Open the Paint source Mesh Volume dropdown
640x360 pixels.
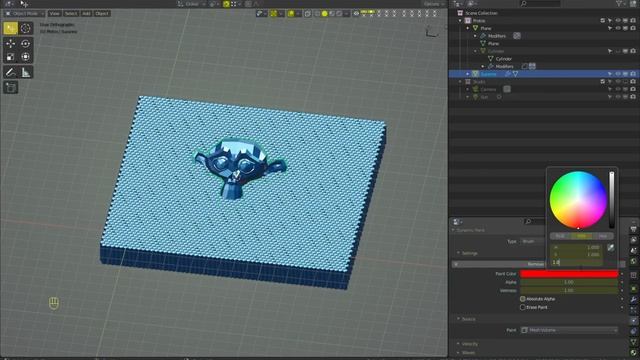tap(569, 330)
